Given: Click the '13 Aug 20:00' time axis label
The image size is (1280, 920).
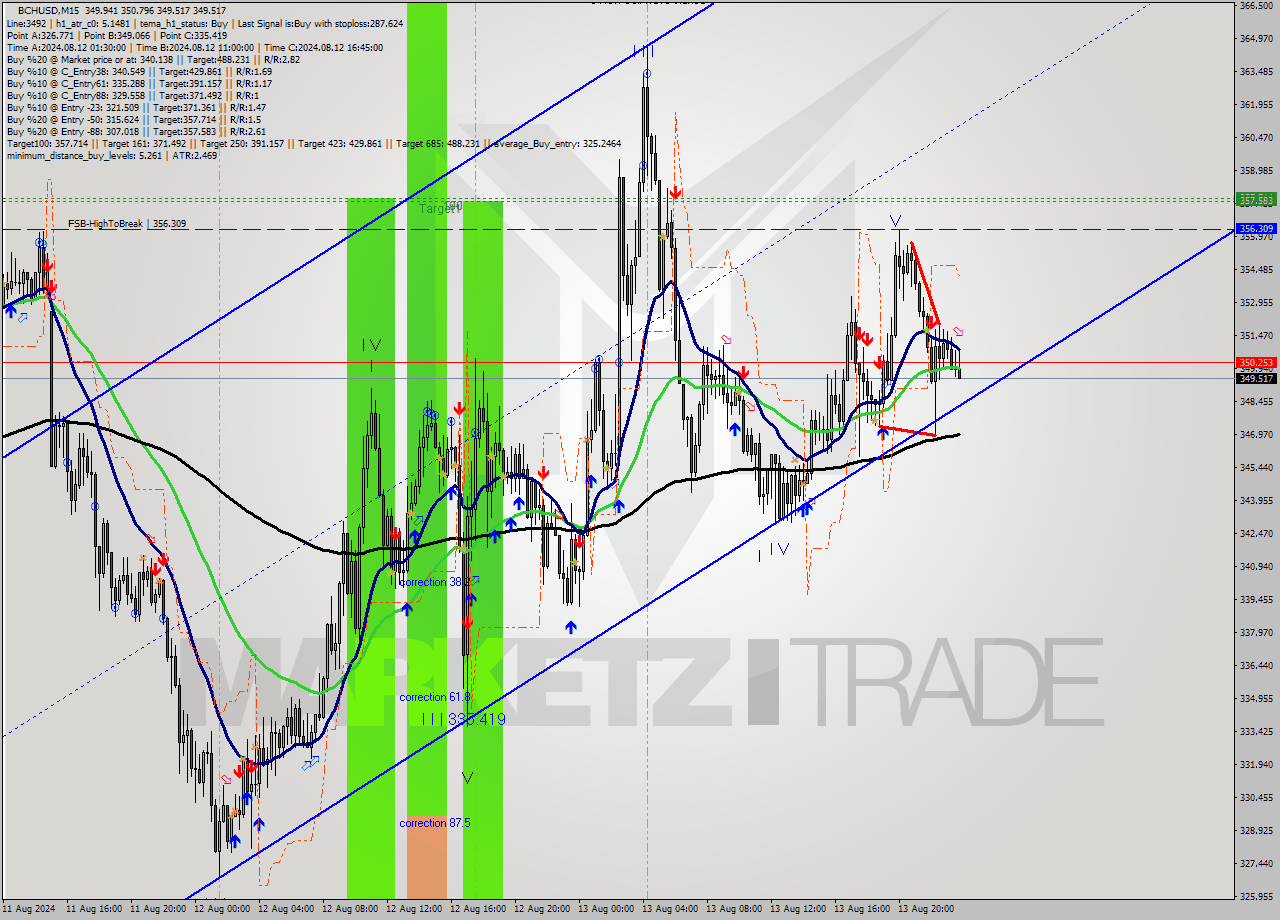Looking at the screenshot, I should [926, 909].
